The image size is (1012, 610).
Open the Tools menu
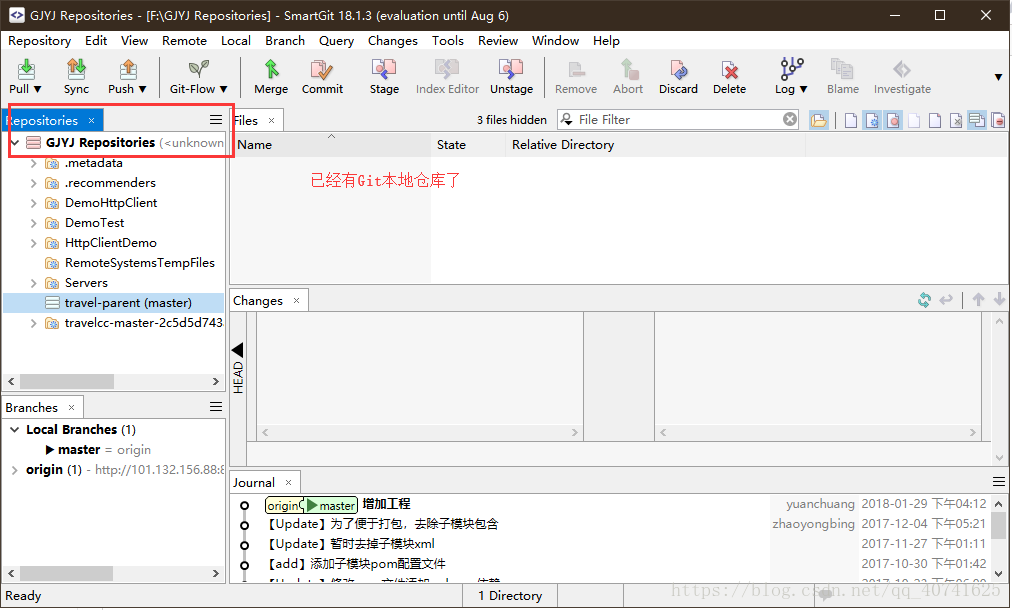pyautogui.click(x=447, y=41)
